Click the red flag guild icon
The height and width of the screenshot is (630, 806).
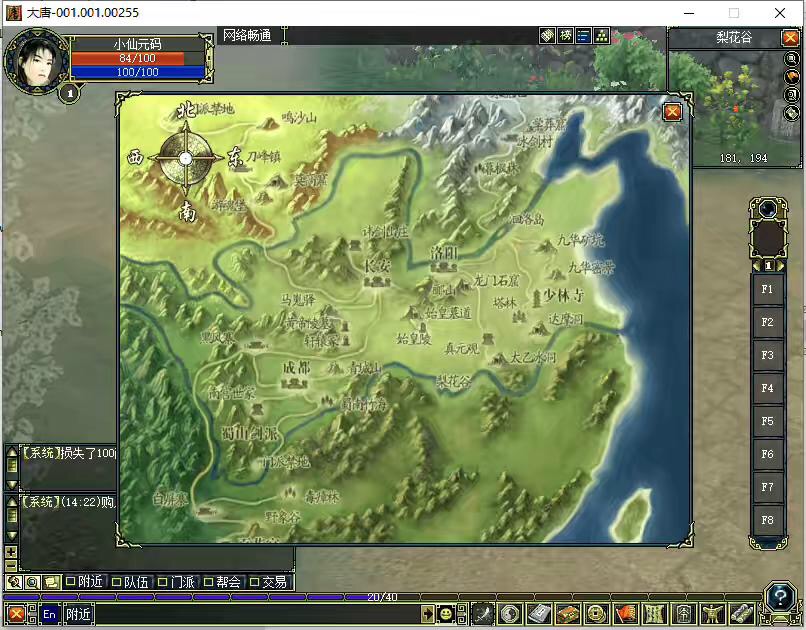pyautogui.click(x=626, y=614)
